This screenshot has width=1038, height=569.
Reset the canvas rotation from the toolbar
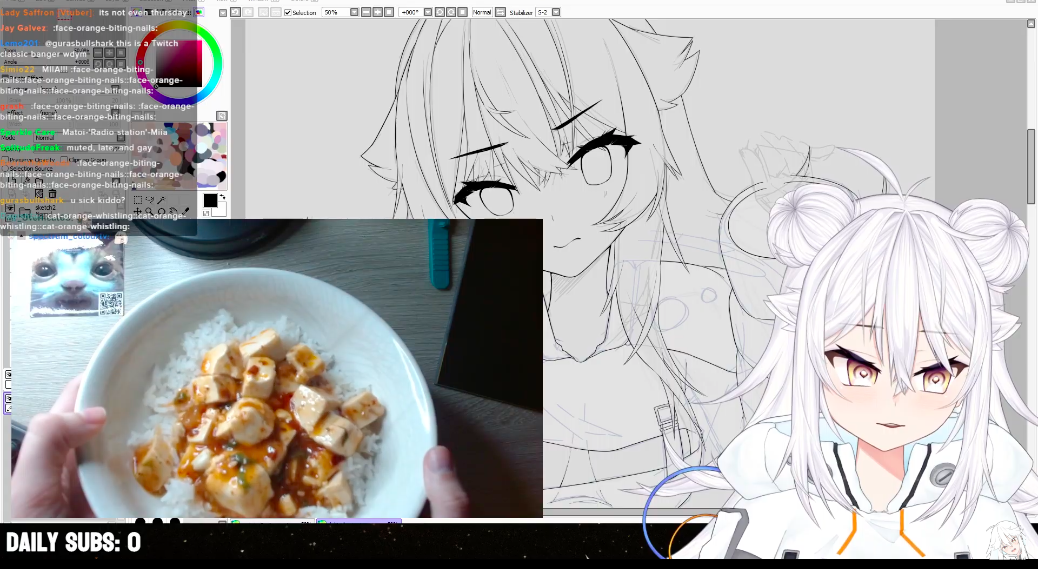[x=462, y=12]
